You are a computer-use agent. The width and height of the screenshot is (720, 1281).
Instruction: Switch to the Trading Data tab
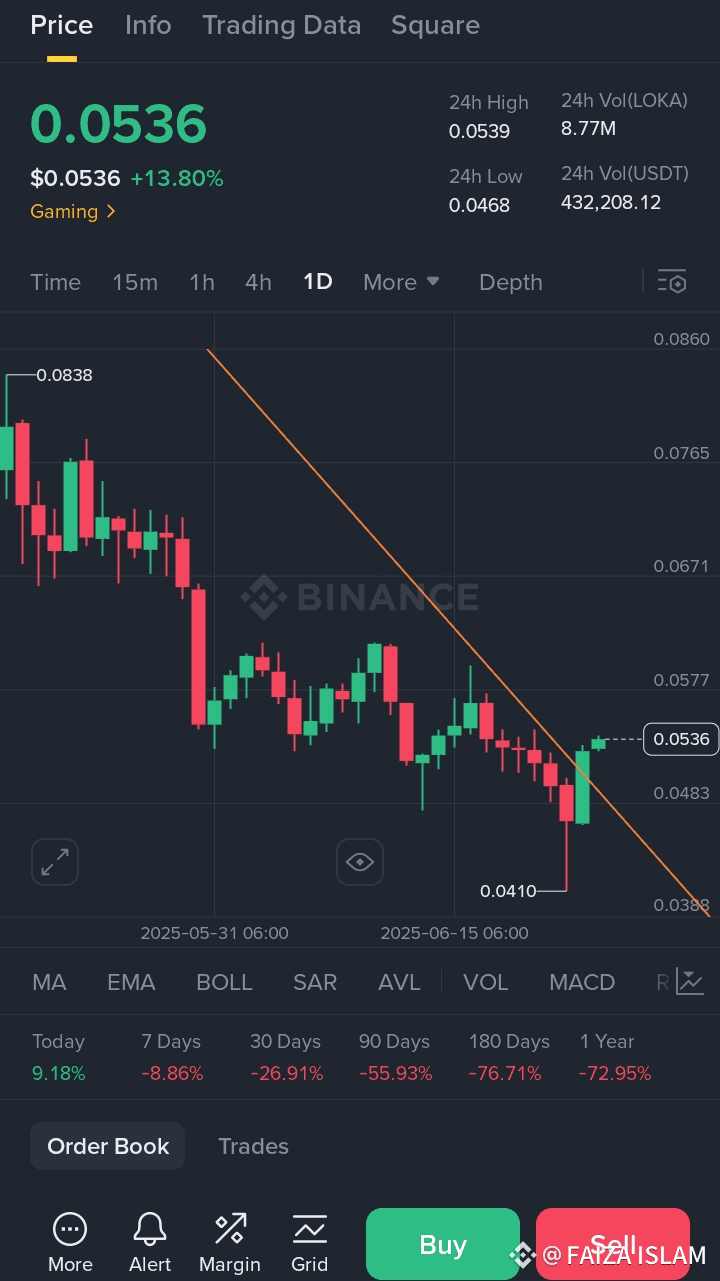pyautogui.click(x=282, y=25)
